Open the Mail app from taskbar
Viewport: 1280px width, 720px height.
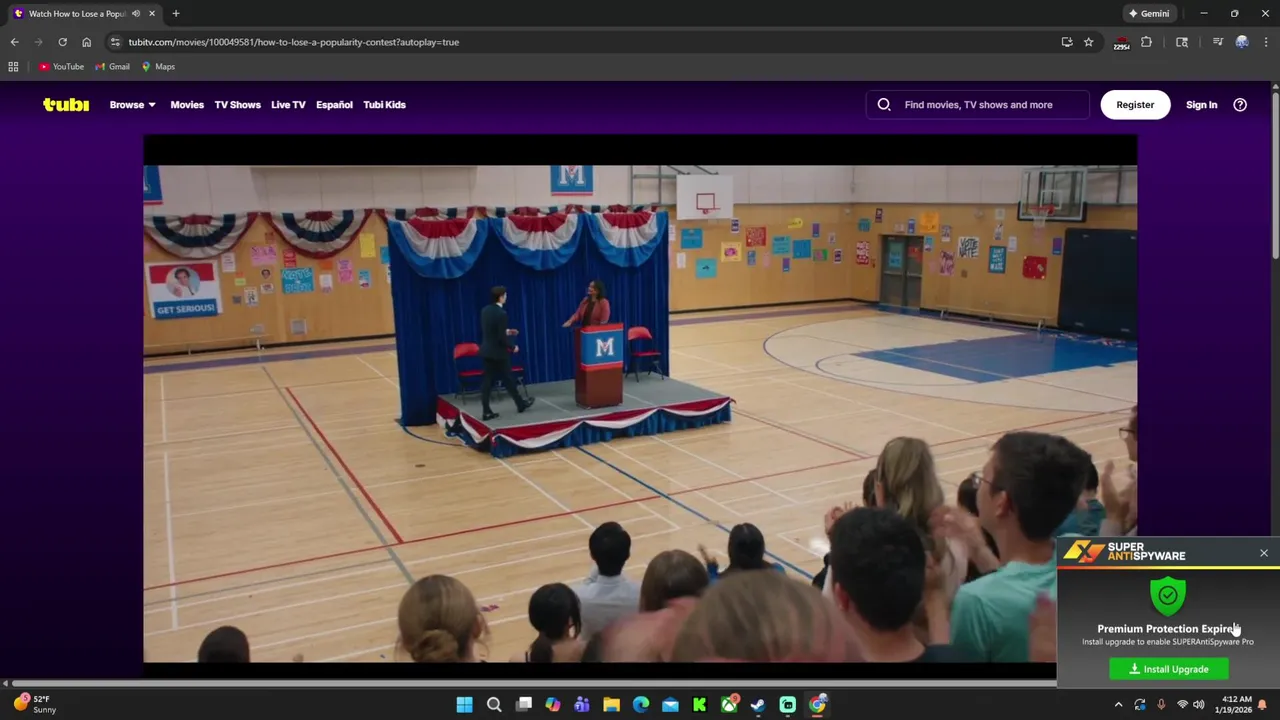[670, 705]
